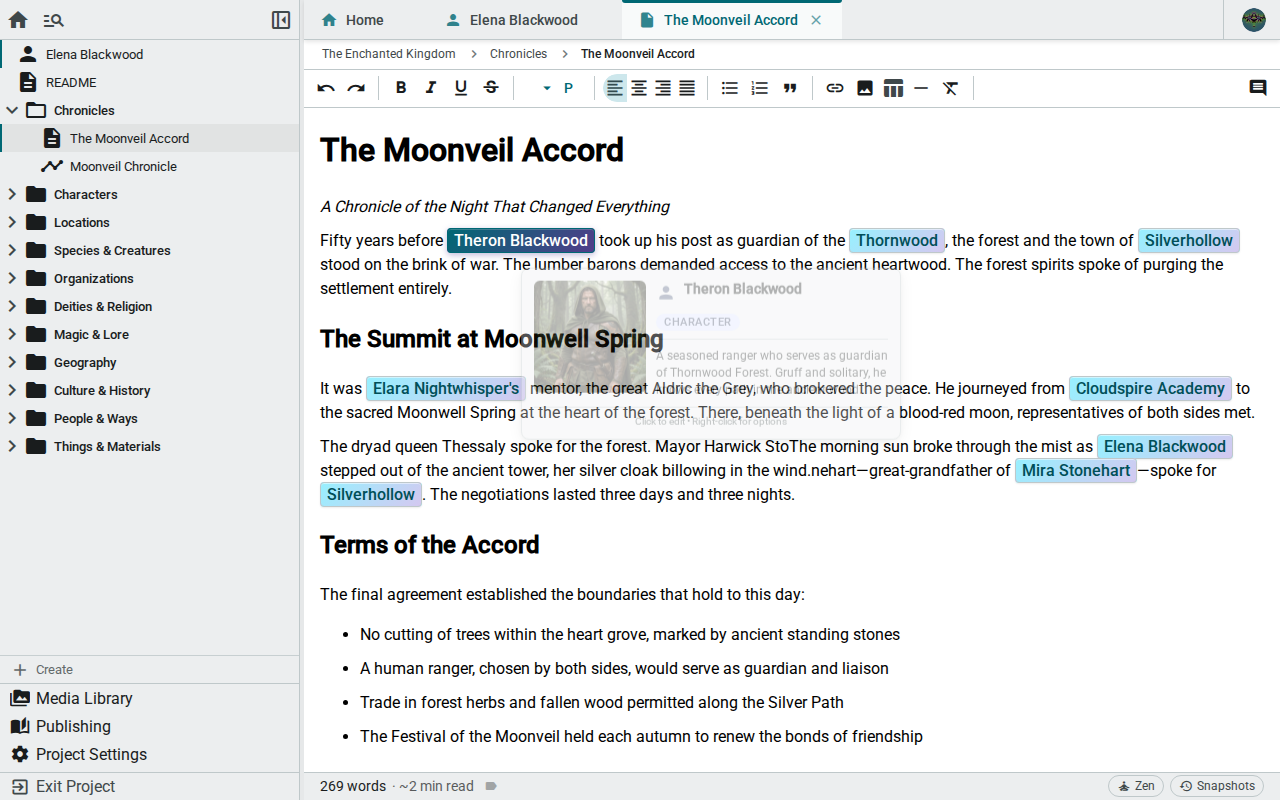Select align left
This screenshot has width=1280, height=800.
615,88
